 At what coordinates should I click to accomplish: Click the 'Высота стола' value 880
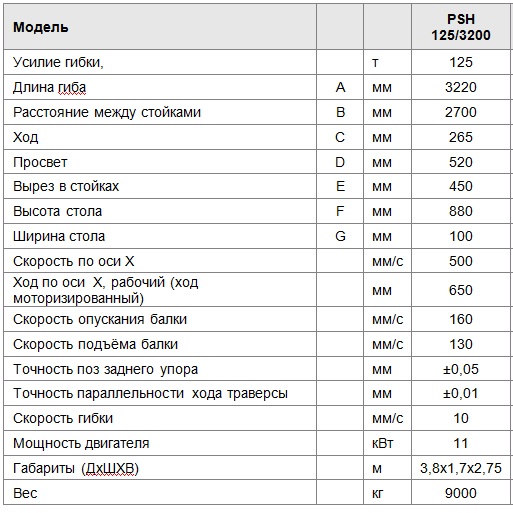tap(461, 211)
